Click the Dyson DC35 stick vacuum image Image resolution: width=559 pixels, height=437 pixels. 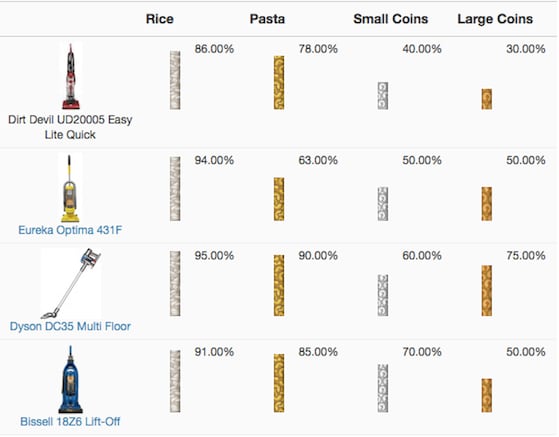point(71,283)
